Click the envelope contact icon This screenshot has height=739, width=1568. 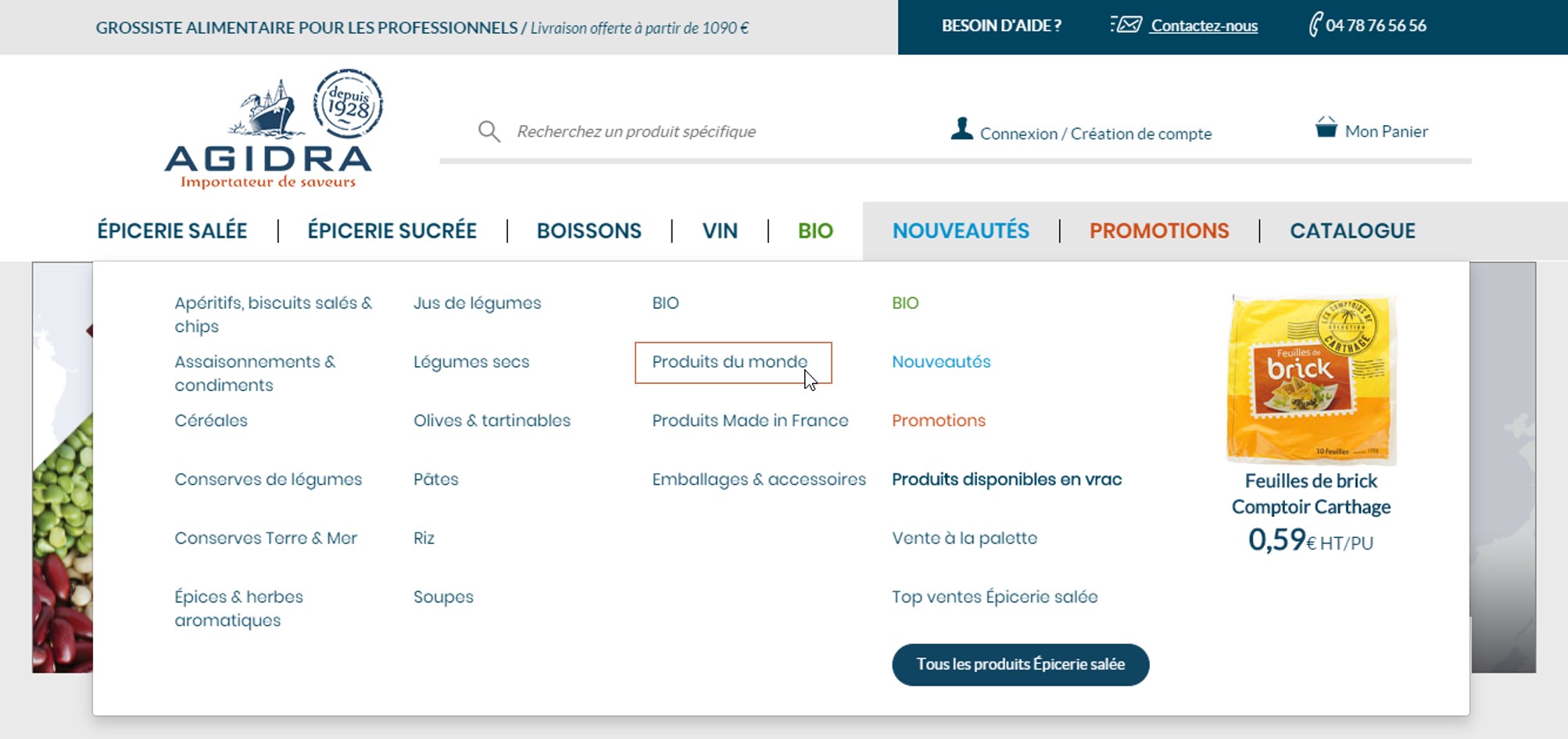coord(1126,25)
